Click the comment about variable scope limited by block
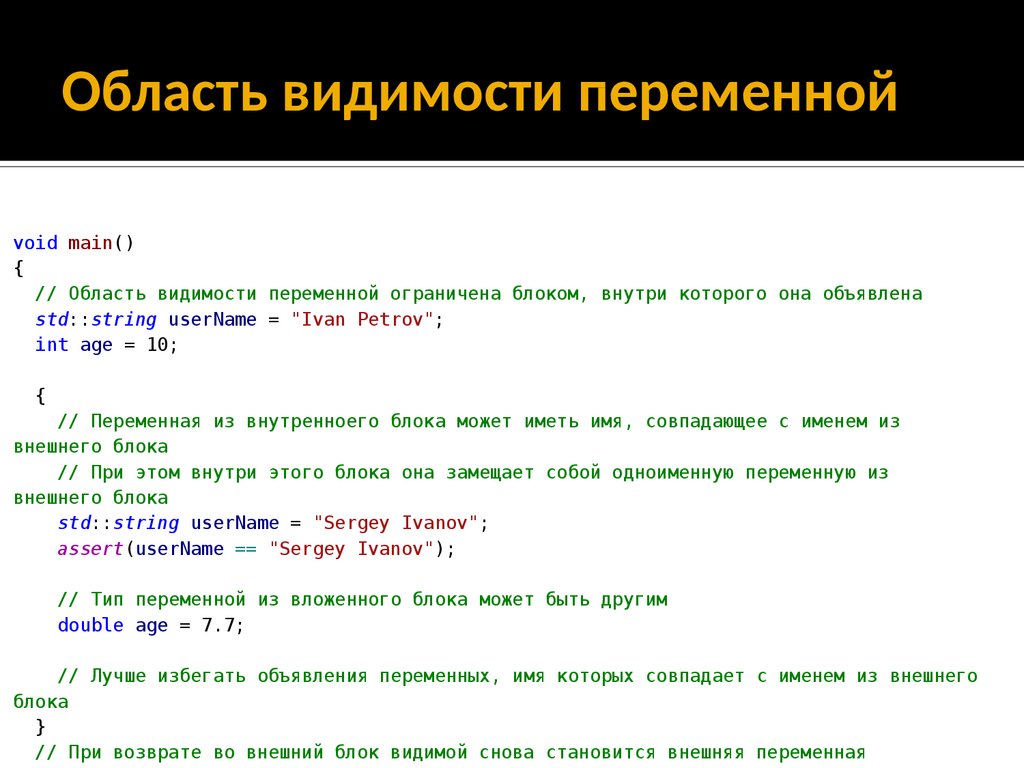The width and height of the screenshot is (1024, 768). coord(478,294)
